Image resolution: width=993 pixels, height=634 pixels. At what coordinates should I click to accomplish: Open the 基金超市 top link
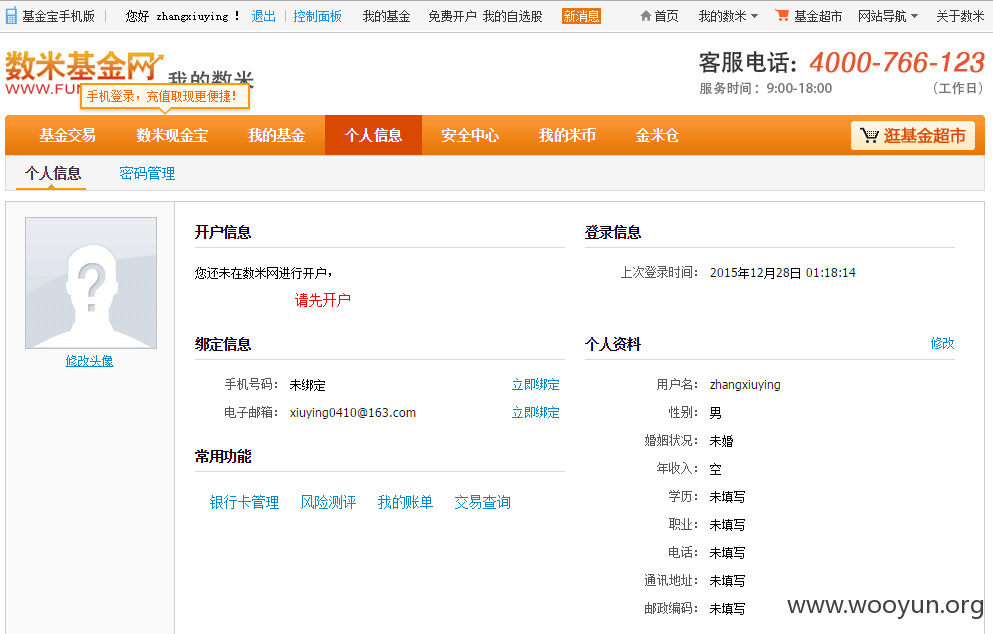(x=818, y=16)
